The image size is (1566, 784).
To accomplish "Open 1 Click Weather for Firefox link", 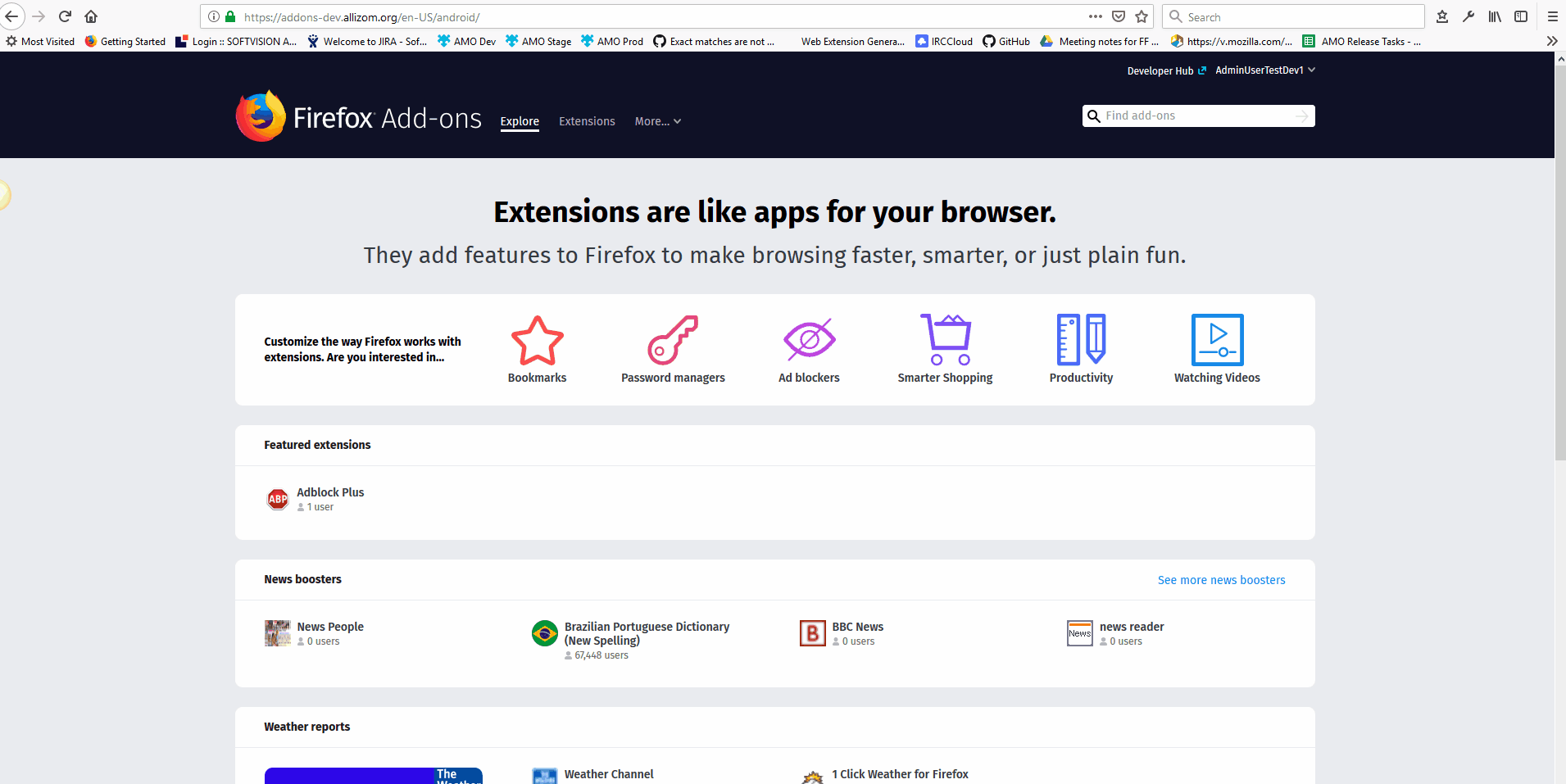I will [x=900, y=774].
